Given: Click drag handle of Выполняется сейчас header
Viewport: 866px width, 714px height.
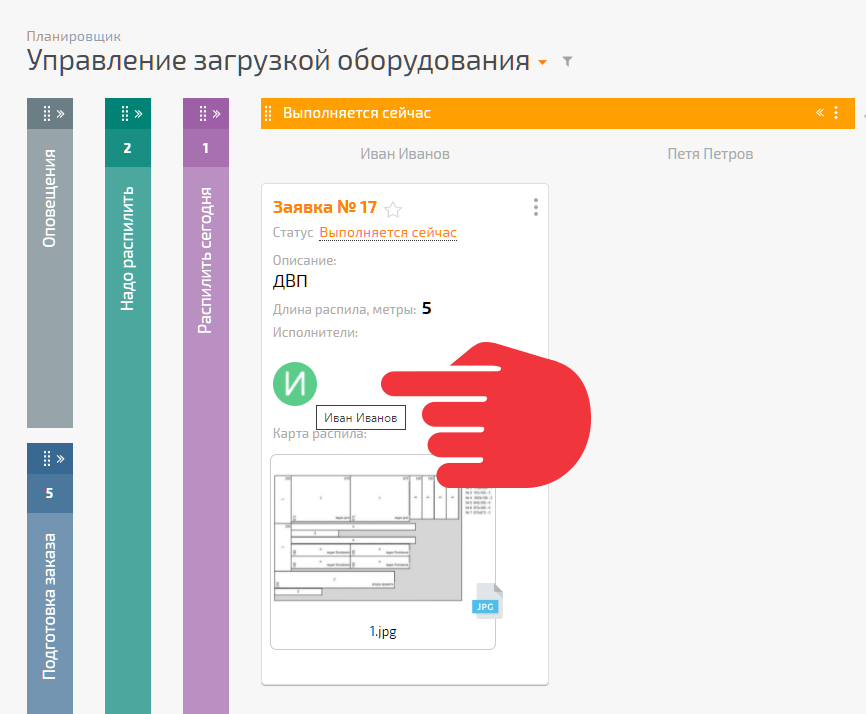Looking at the screenshot, I should (268, 113).
